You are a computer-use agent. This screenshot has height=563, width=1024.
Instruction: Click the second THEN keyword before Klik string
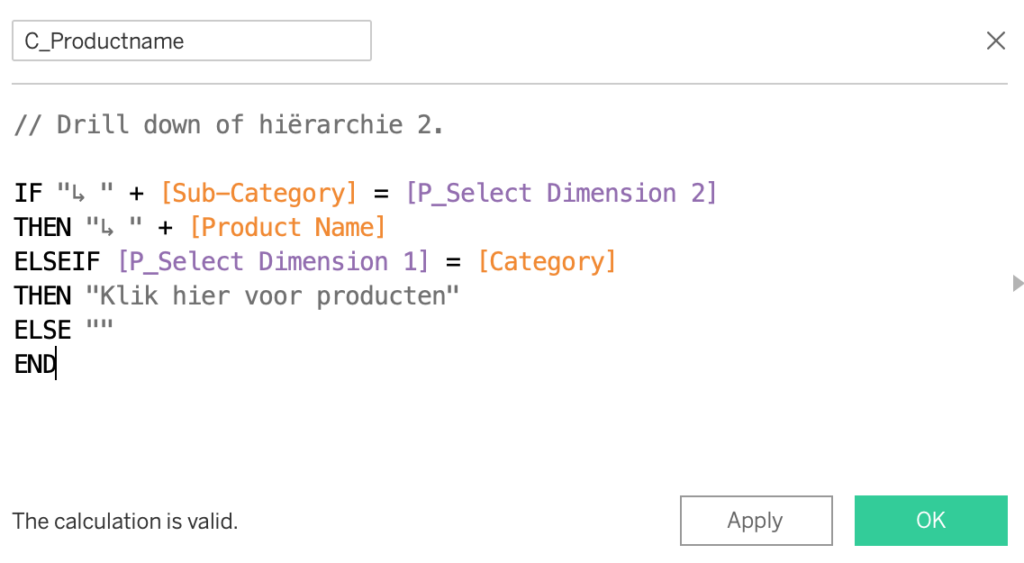coord(42,296)
